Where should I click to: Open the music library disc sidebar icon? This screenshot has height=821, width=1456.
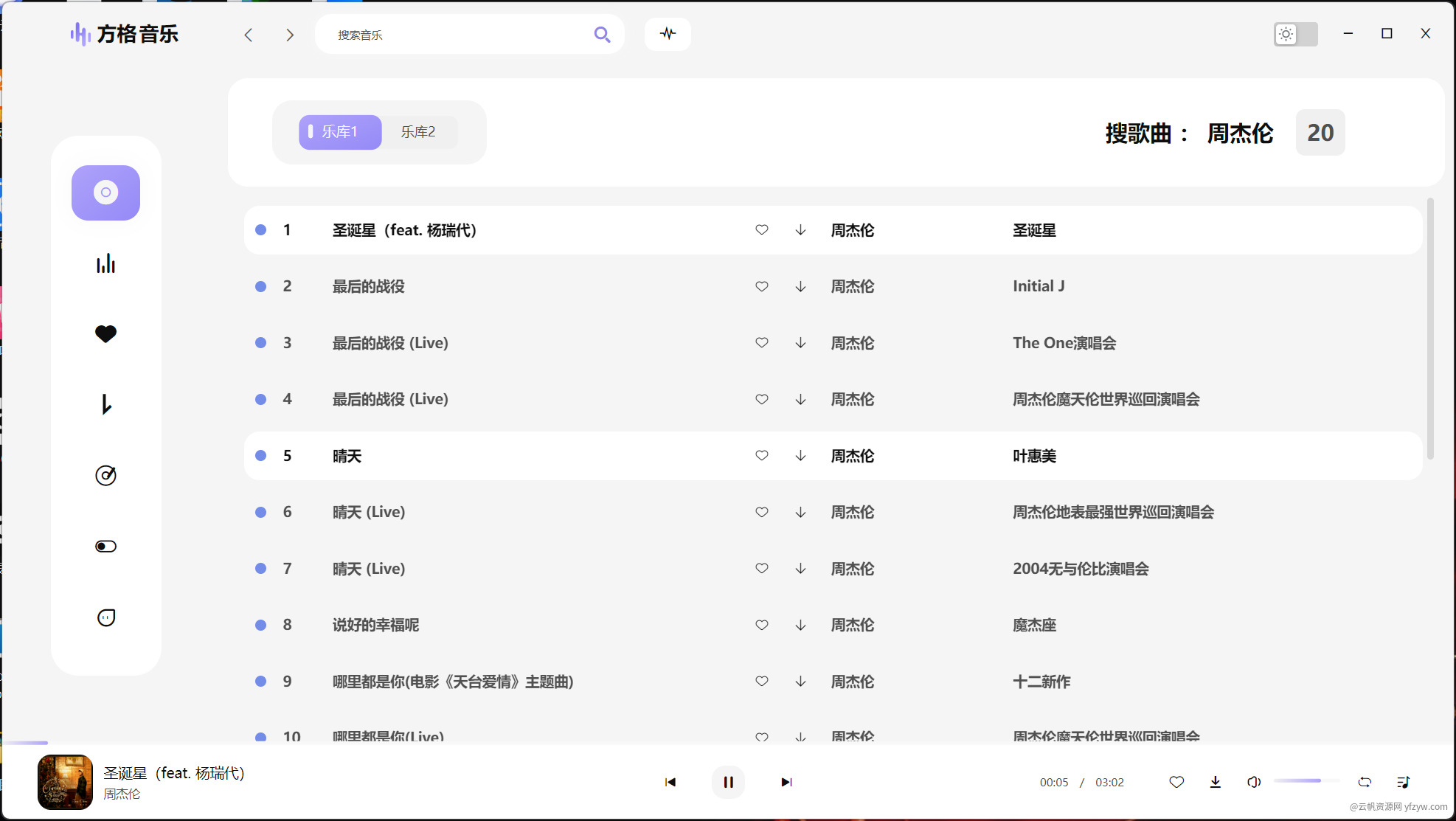point(105,193)
